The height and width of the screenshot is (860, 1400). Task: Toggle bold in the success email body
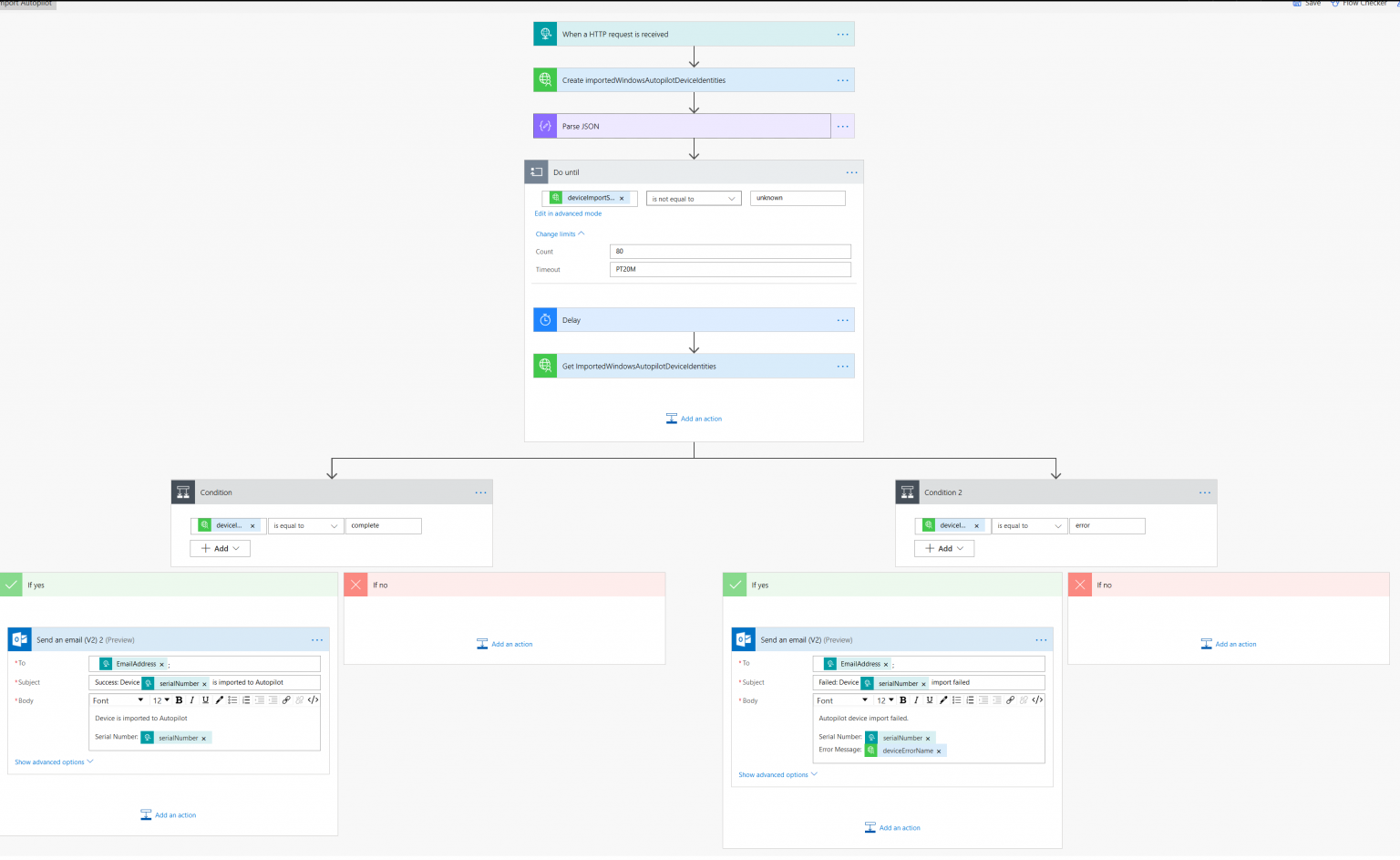178,699
